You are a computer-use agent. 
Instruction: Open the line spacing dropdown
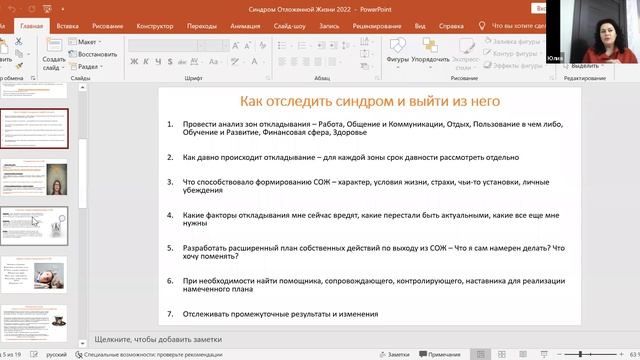click(x=347, y=45)
